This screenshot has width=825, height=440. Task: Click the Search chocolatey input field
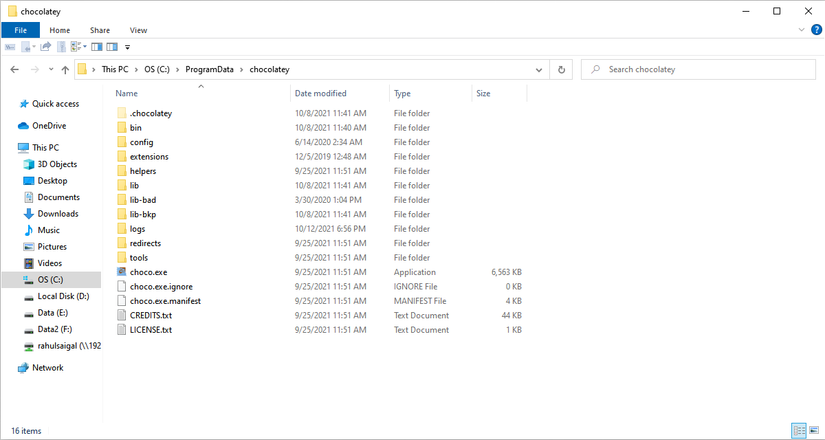click(700, 70)
